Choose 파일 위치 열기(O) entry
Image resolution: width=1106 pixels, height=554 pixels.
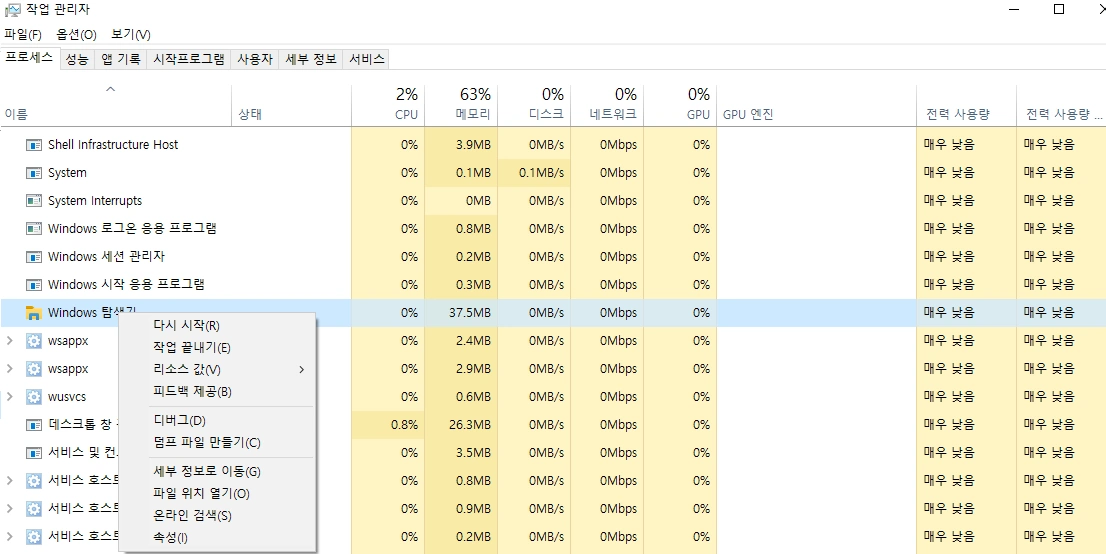click(217, 493)
